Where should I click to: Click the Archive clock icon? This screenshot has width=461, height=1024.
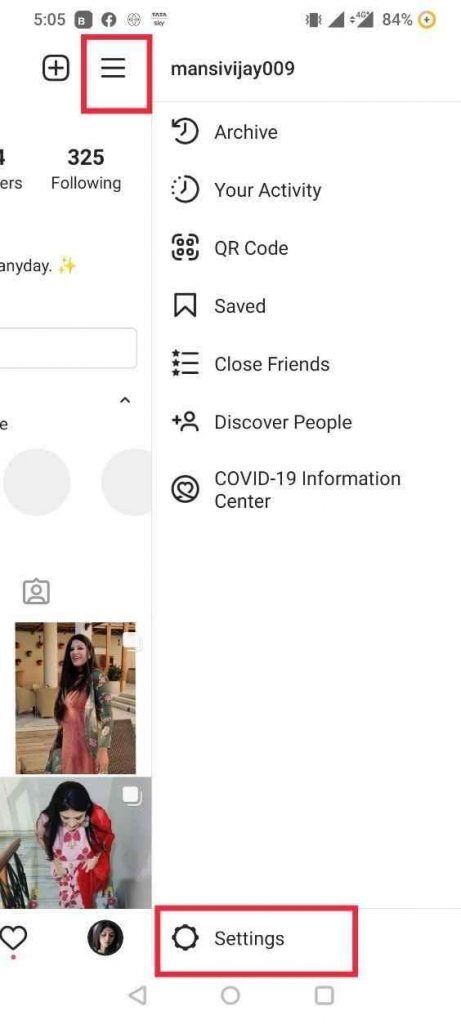184,131
